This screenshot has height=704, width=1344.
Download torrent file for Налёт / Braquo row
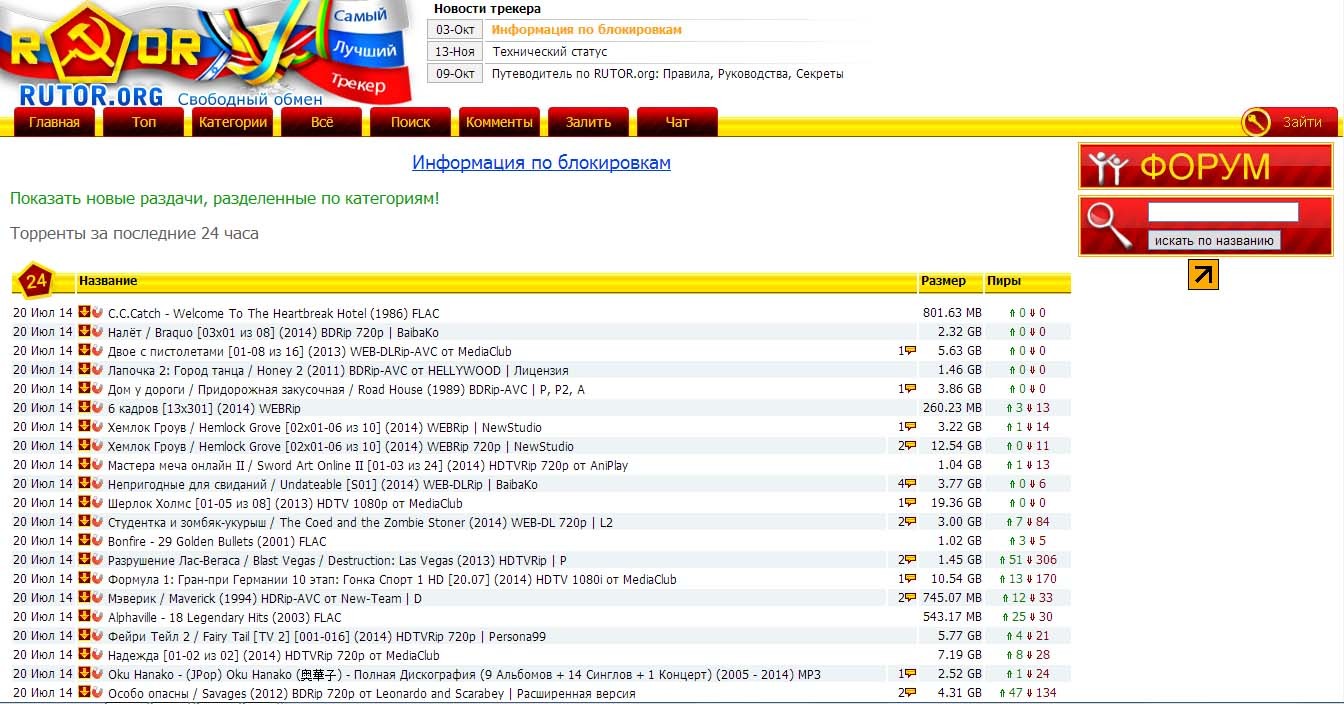coord(85,332)
